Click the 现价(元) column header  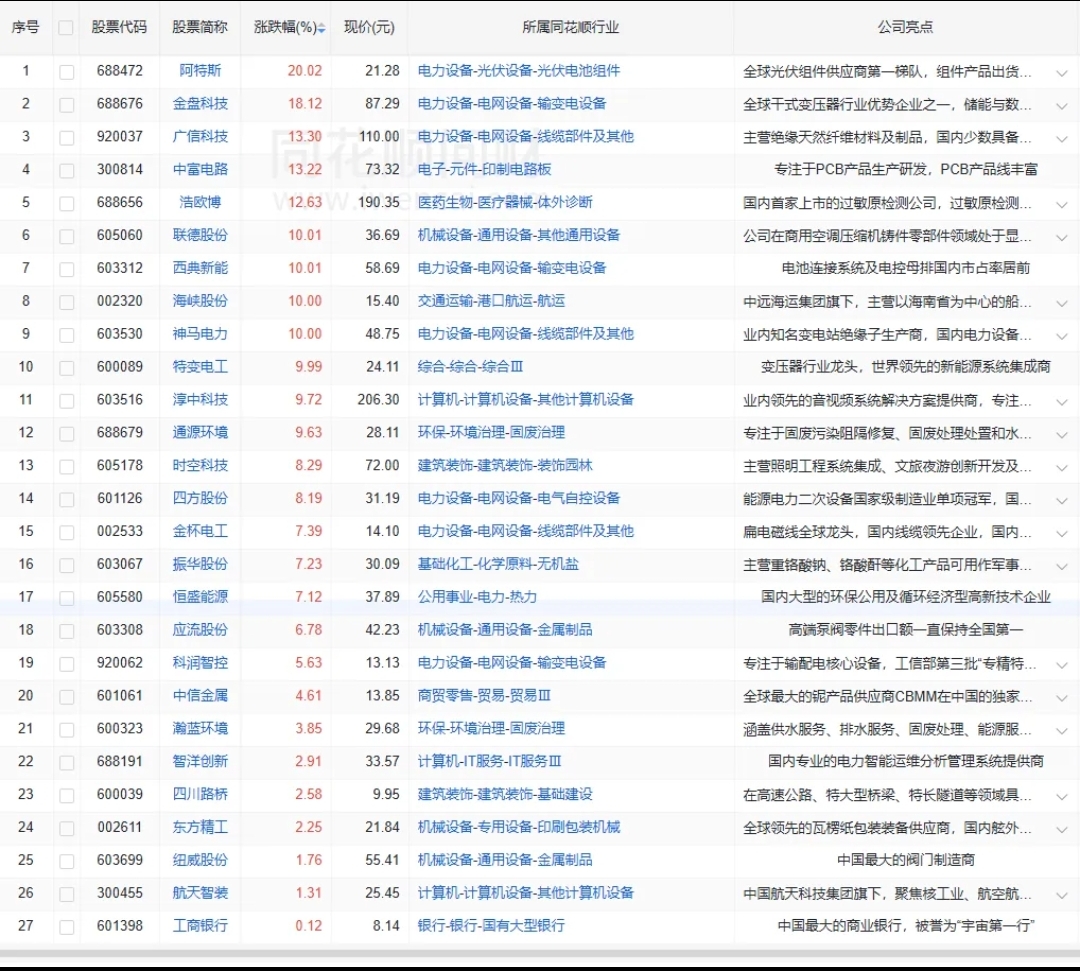coord(369,28)
